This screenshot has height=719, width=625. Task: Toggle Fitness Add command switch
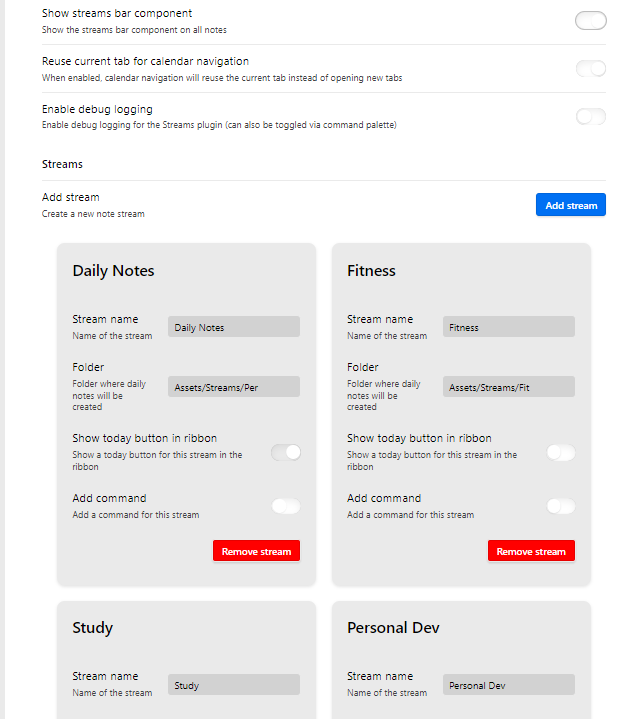[x=560, y=506]
